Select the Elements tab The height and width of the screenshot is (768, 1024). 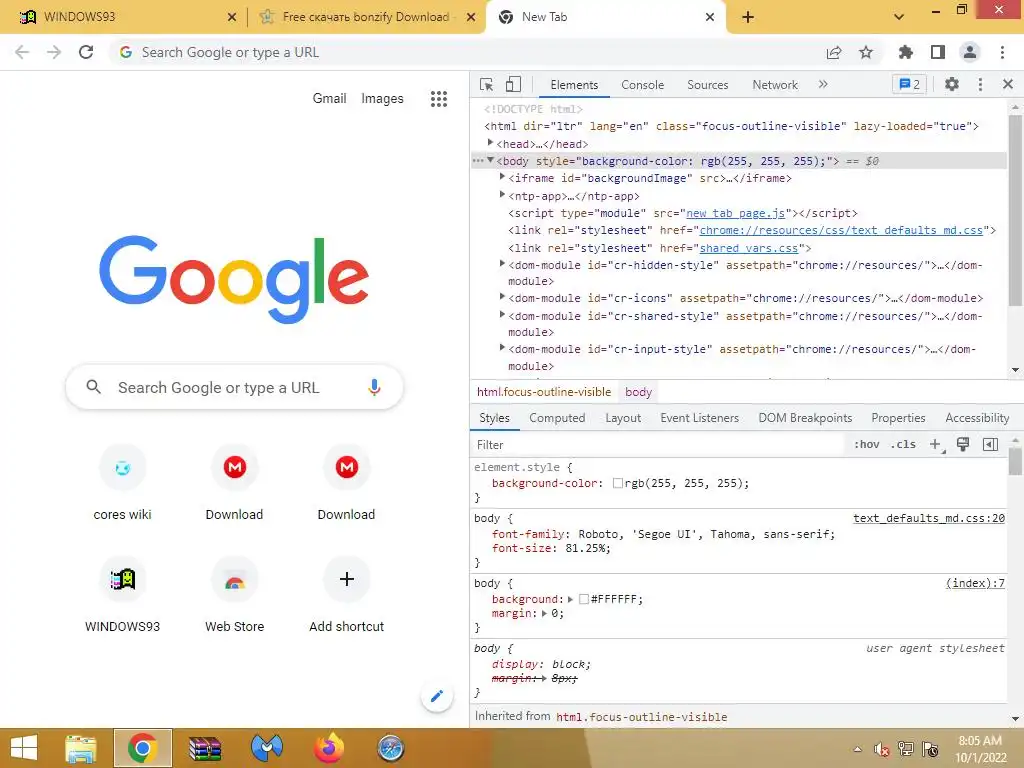coord(574,85)
